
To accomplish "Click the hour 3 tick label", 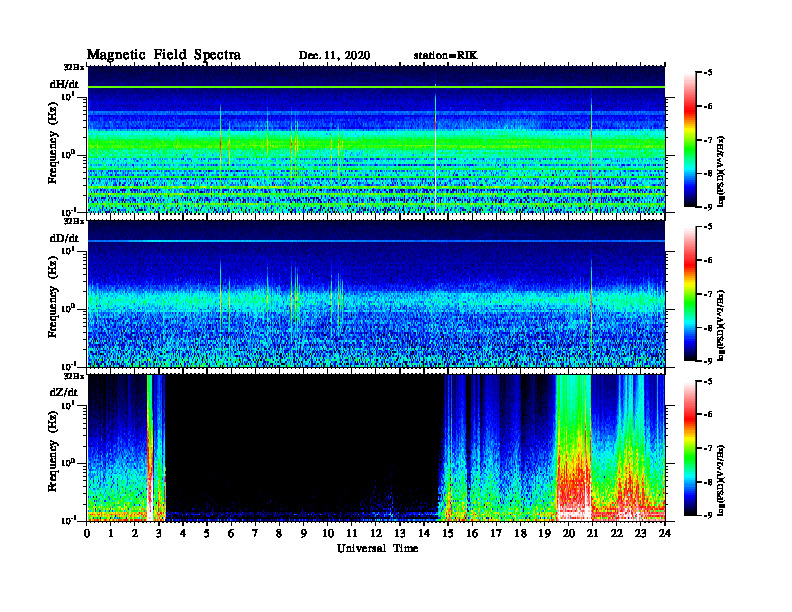I will [159, 533].
